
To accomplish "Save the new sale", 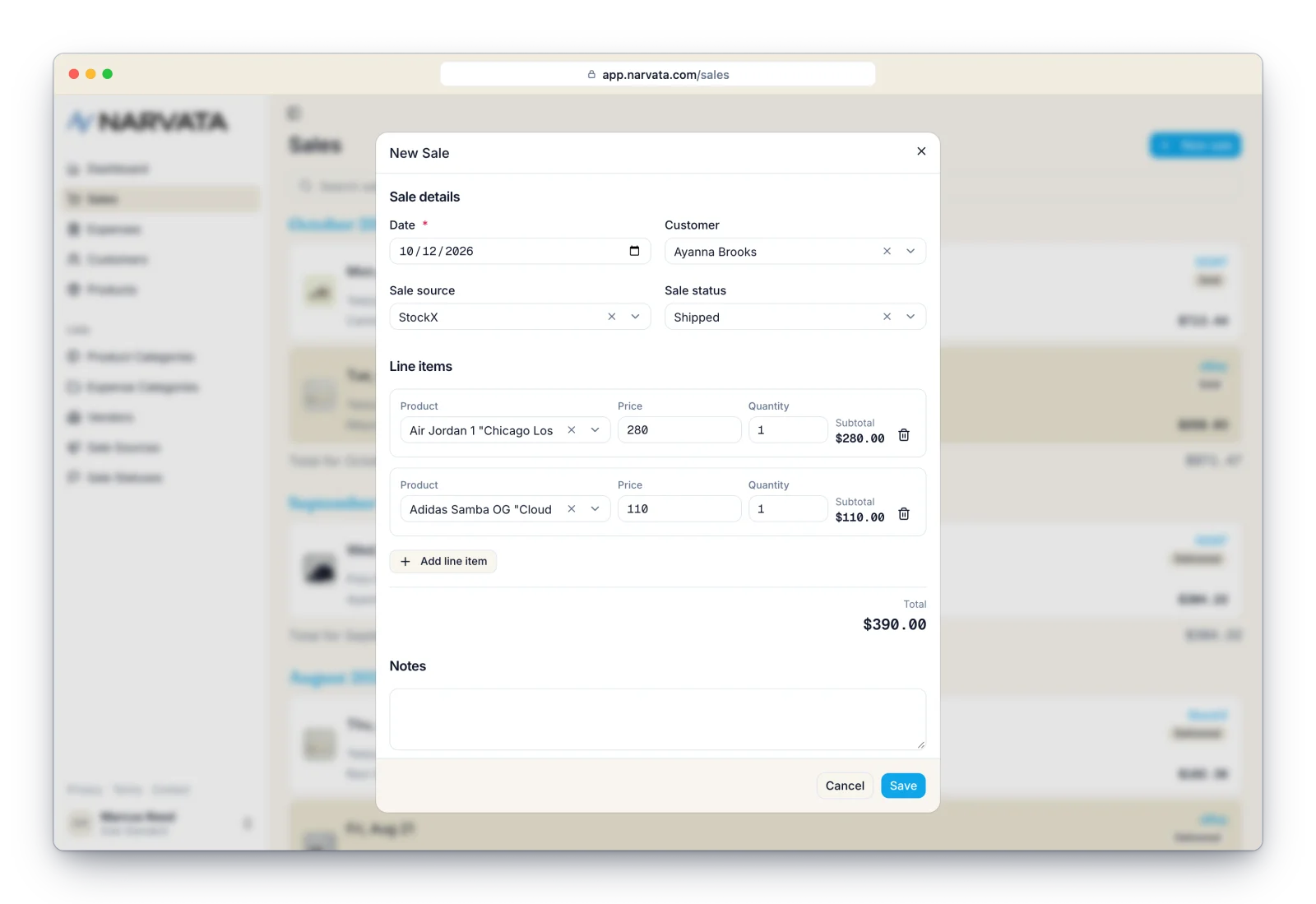I will [x=903, y=786].
